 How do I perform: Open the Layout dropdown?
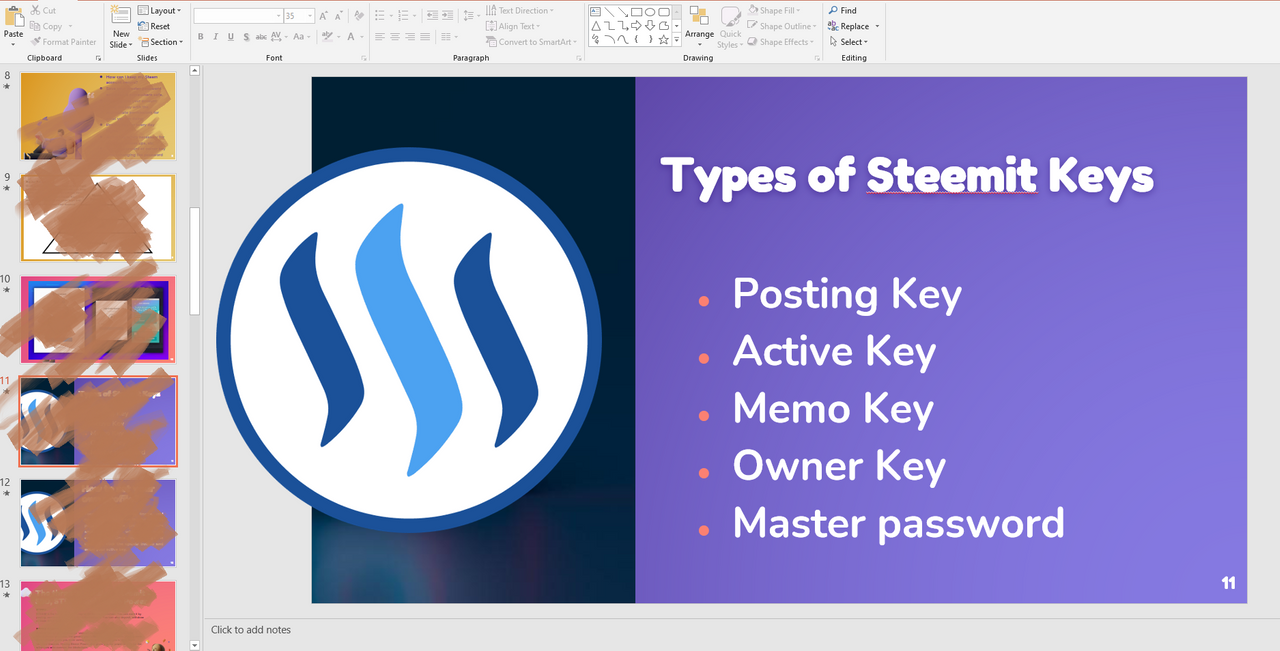[x=160, y=10]
